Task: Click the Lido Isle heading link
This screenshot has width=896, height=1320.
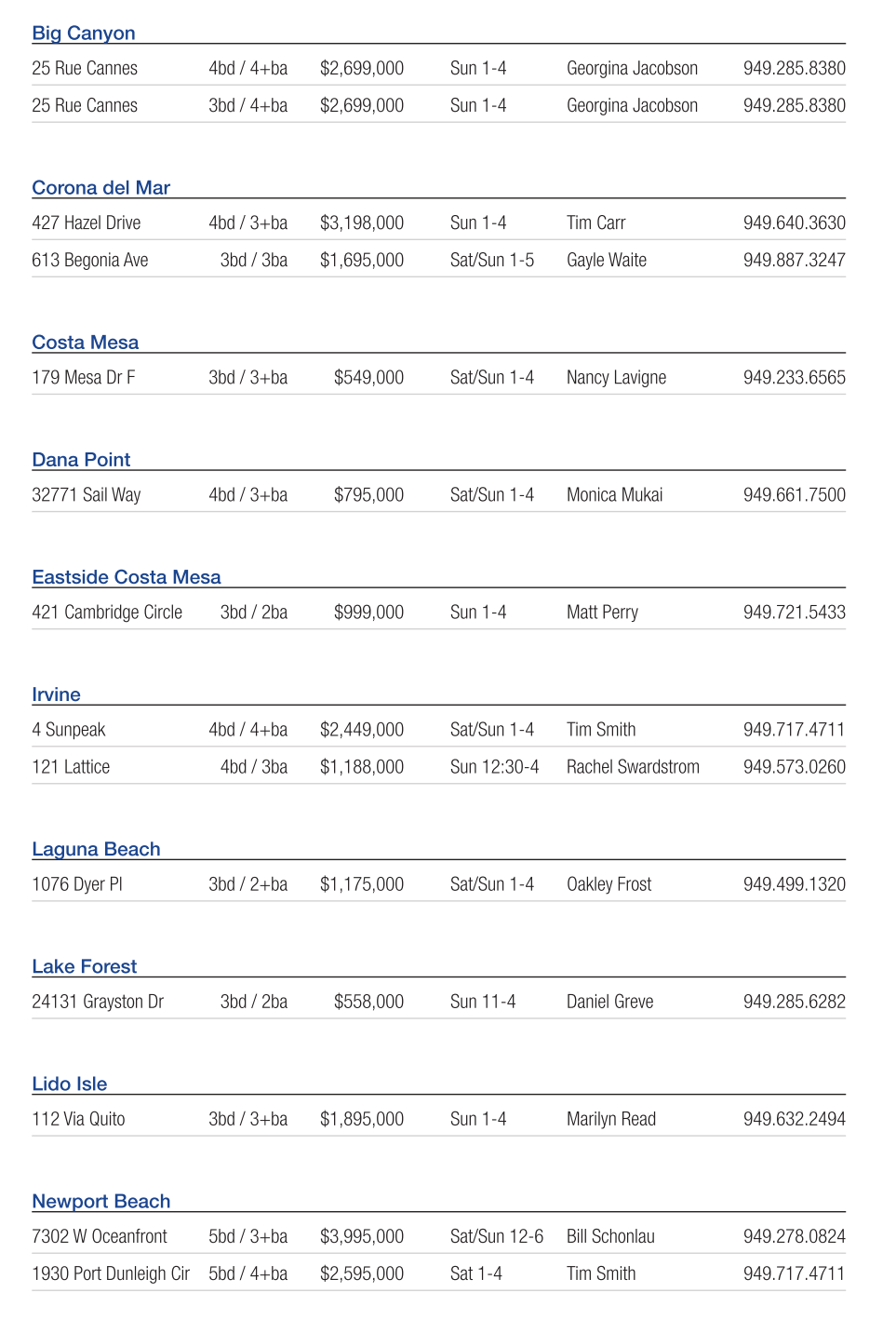Action: click(x=69, y=1084)
